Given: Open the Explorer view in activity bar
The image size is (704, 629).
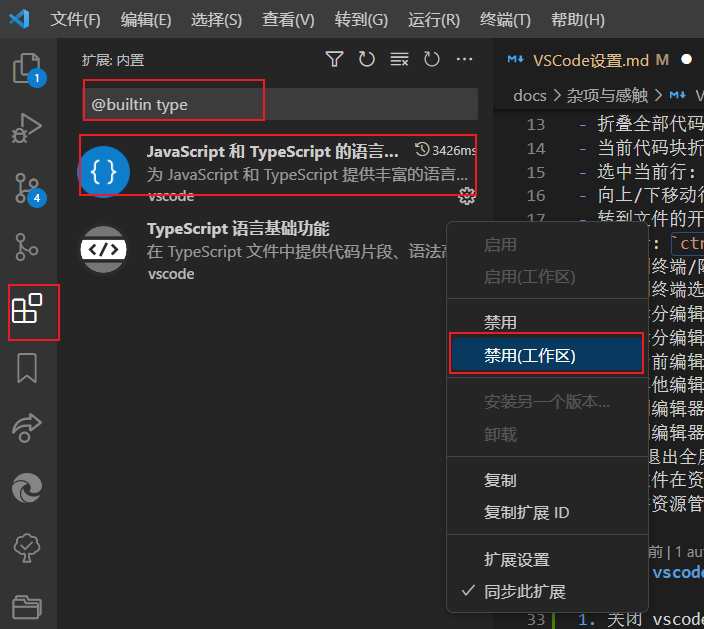Looking at the screenshot, I should click(x=27, y=68).
